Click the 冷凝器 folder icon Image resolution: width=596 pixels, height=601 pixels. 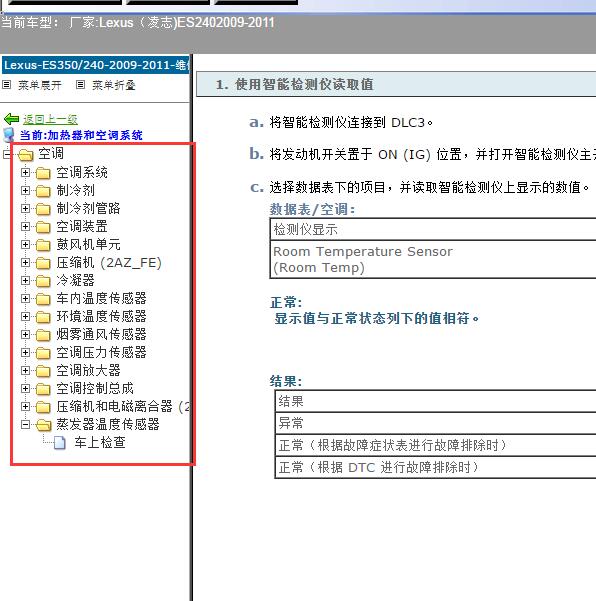(43, 281)
